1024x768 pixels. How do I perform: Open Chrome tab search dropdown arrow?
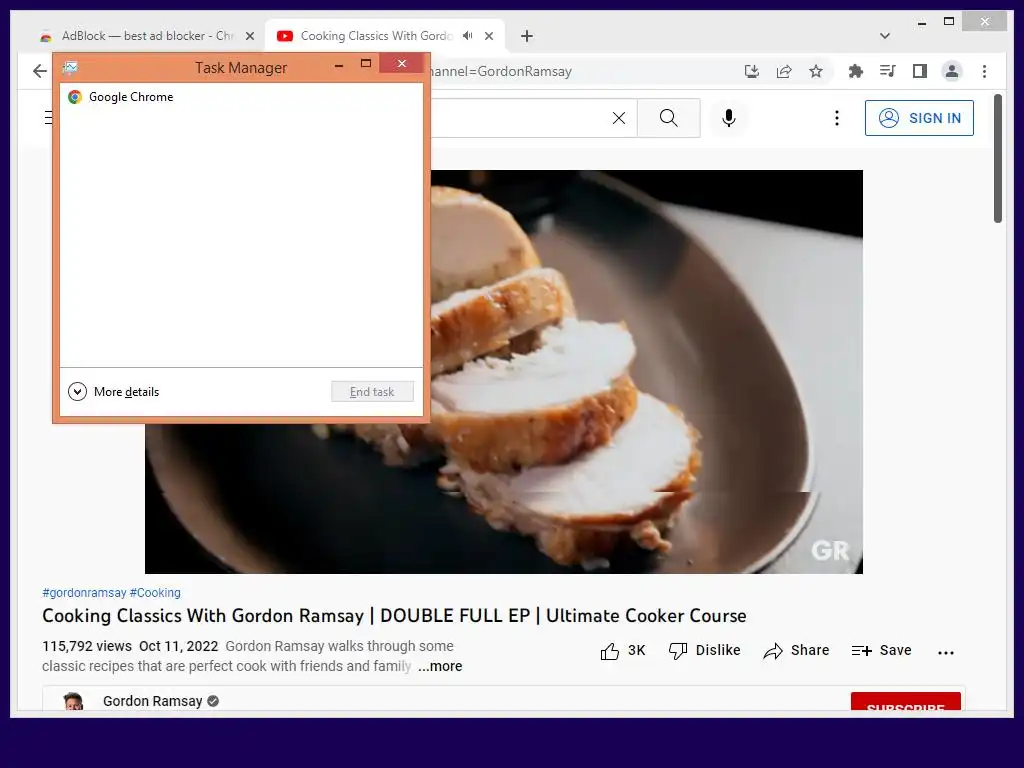(x=885, y=36)
